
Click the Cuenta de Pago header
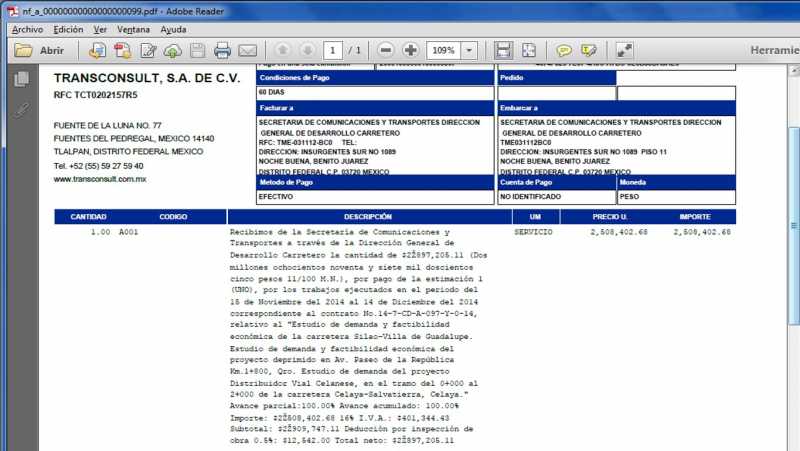[557, 183]
